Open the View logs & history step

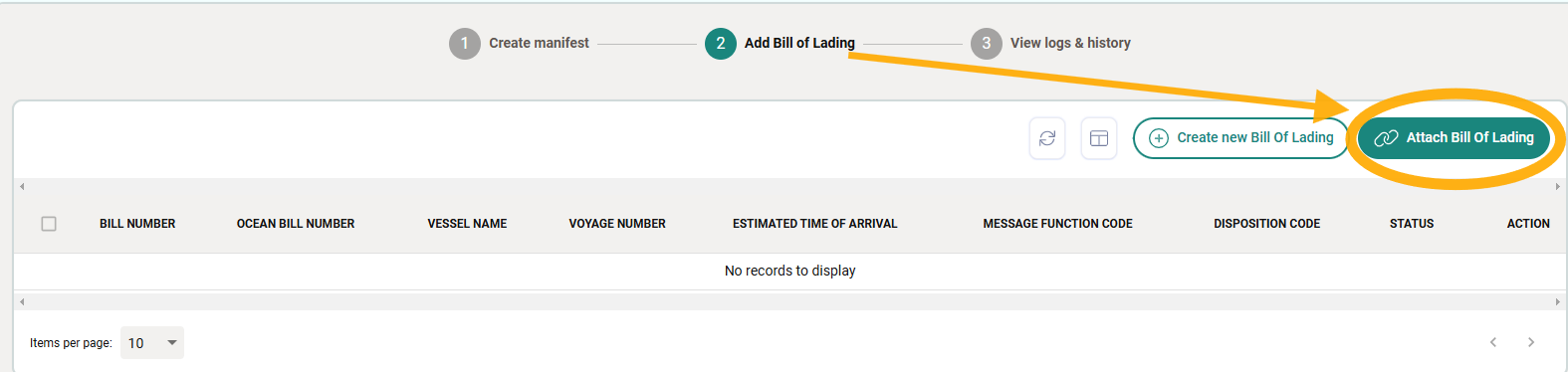(x=1070, y=43)
